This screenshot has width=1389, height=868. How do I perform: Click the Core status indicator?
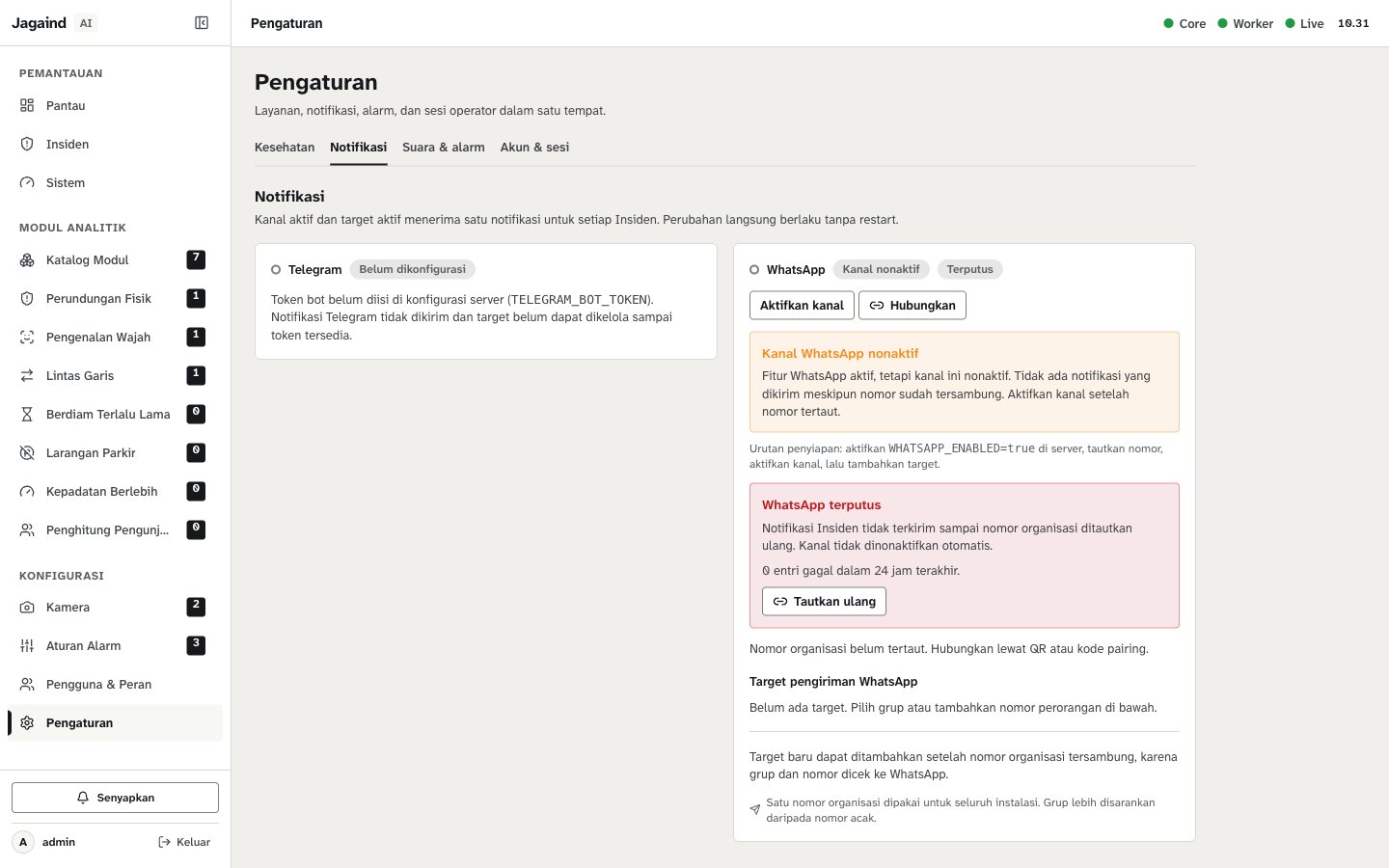1185,23
